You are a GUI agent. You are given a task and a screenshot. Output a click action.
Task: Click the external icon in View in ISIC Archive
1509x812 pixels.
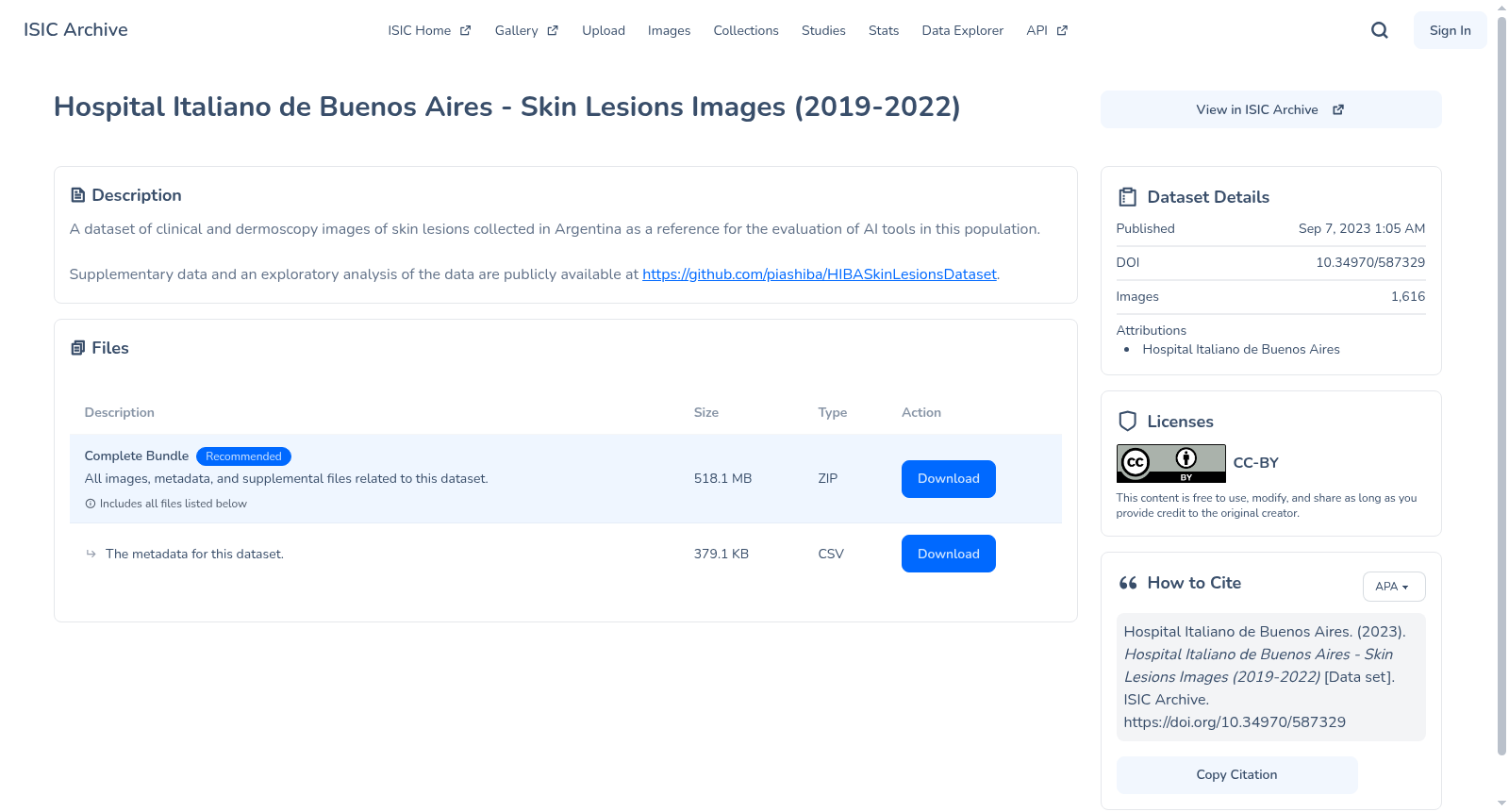point(1338,109)
